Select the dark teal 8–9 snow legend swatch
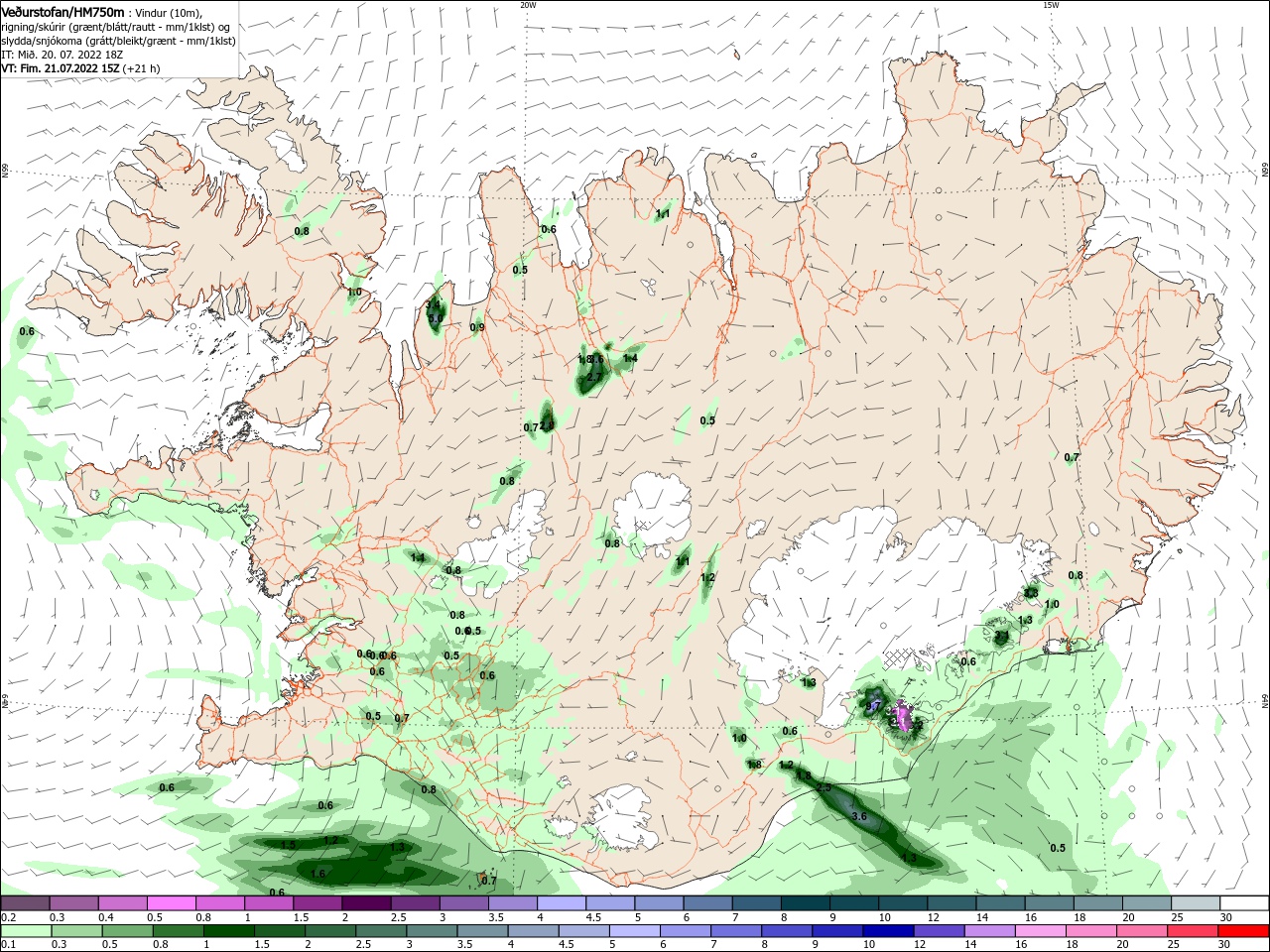Viewport: 1270px width, 952px height. click(806, 902)
